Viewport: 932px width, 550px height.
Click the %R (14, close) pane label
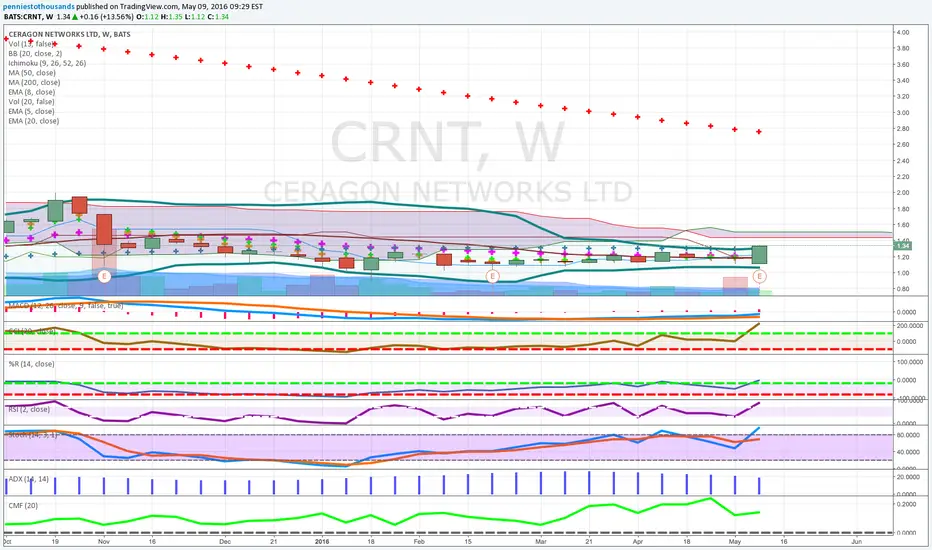[x=32, y=364]
